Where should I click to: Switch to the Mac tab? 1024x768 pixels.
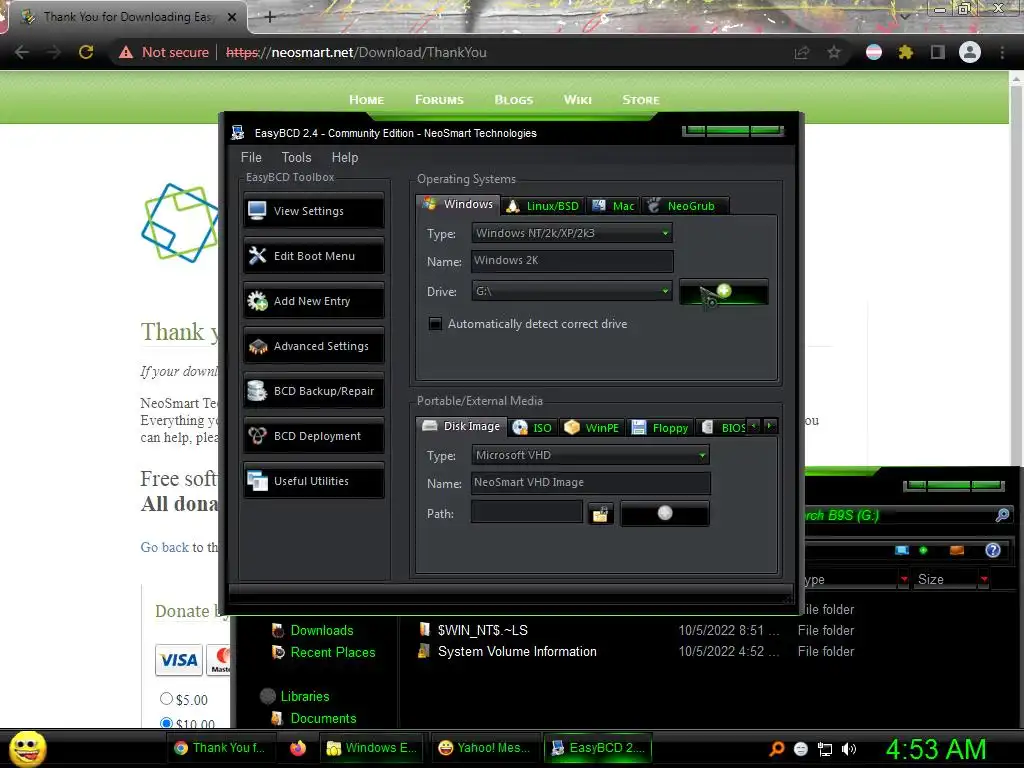(x=613, y=206)
